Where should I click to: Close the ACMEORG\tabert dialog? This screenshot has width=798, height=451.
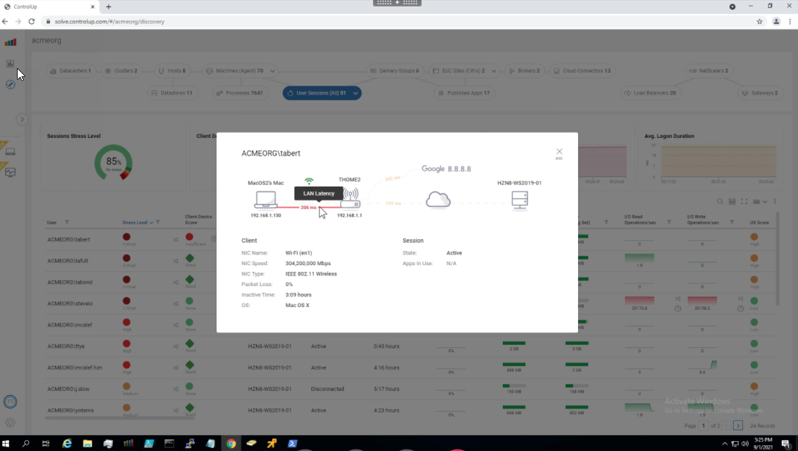(x=559, y=152)
